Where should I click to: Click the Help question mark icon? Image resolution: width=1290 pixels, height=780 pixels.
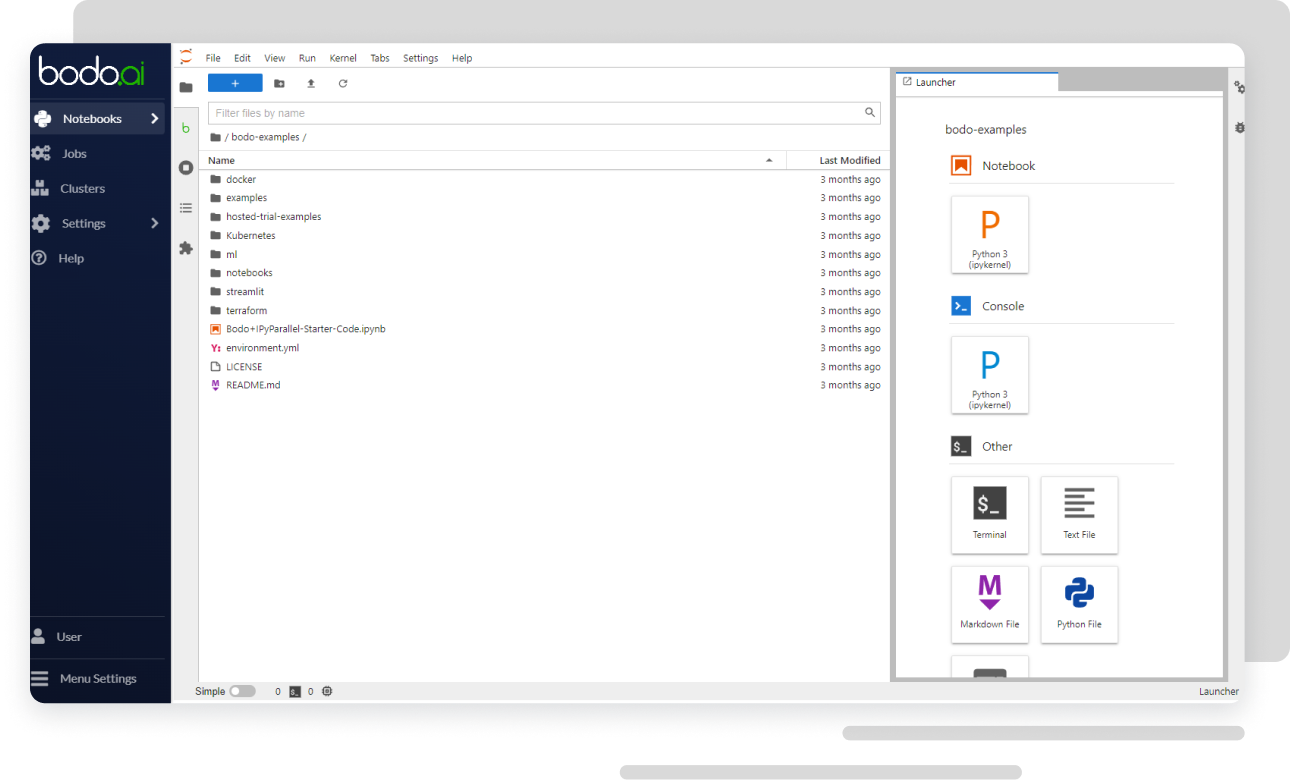40,258
